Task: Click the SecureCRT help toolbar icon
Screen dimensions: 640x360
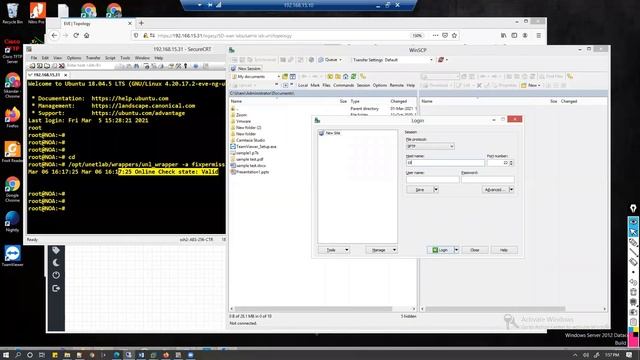Action: pos(196,66)
